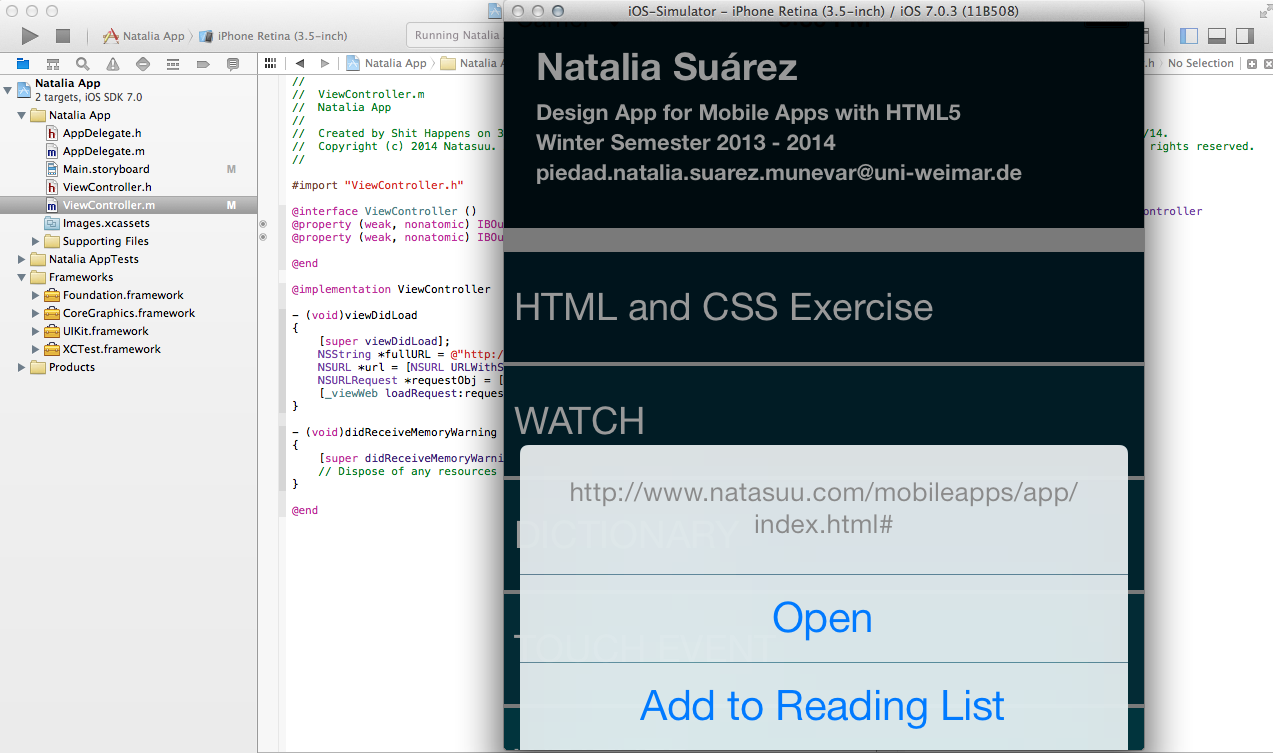Open the Breakpoint navigator icon
Viewport: 1273px width, 753px height.
coord(203,64)
